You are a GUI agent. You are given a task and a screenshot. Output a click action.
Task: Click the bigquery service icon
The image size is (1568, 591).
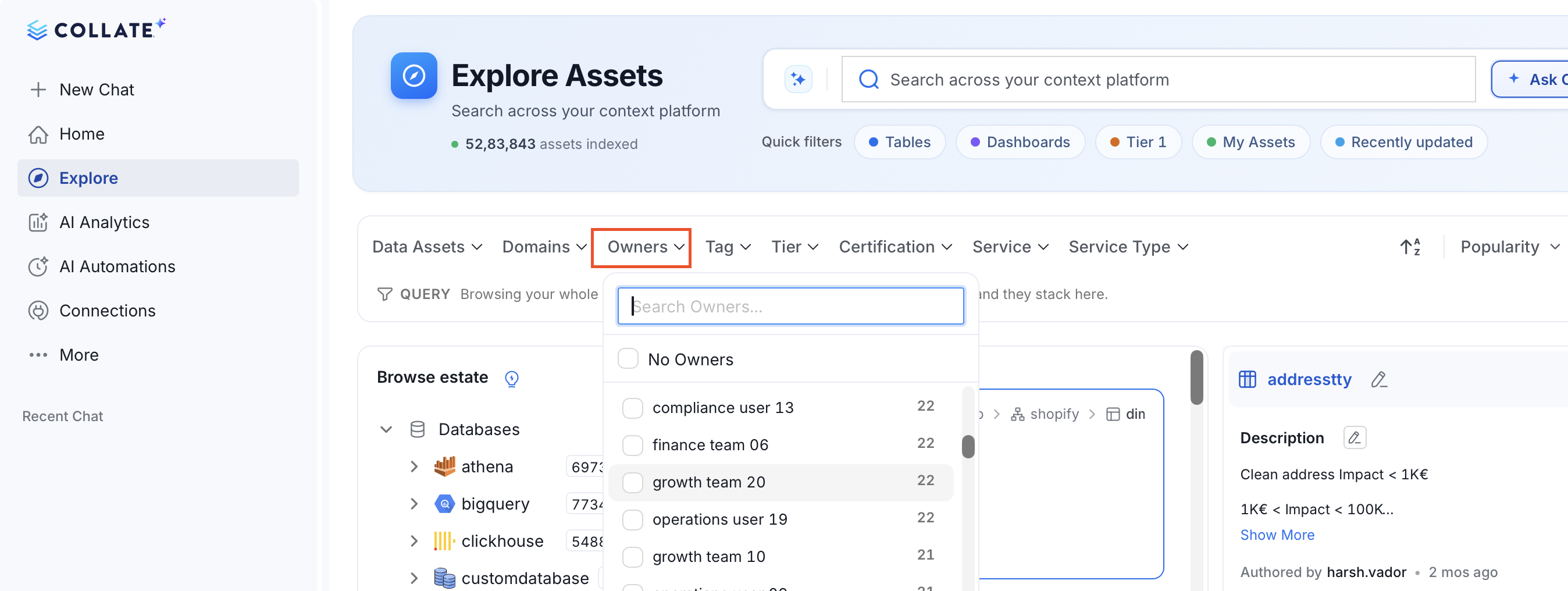[x=445, y=504]
